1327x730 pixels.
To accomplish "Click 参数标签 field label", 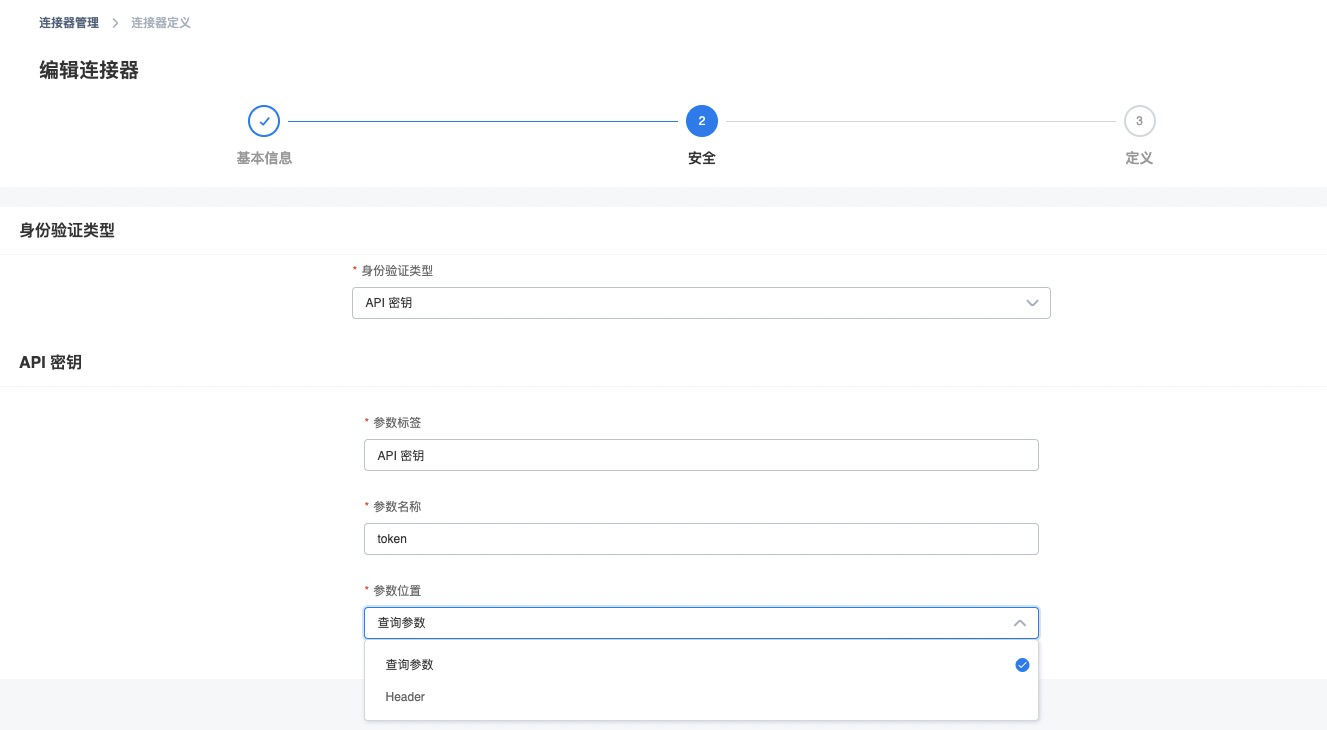I will coord(397,423).
